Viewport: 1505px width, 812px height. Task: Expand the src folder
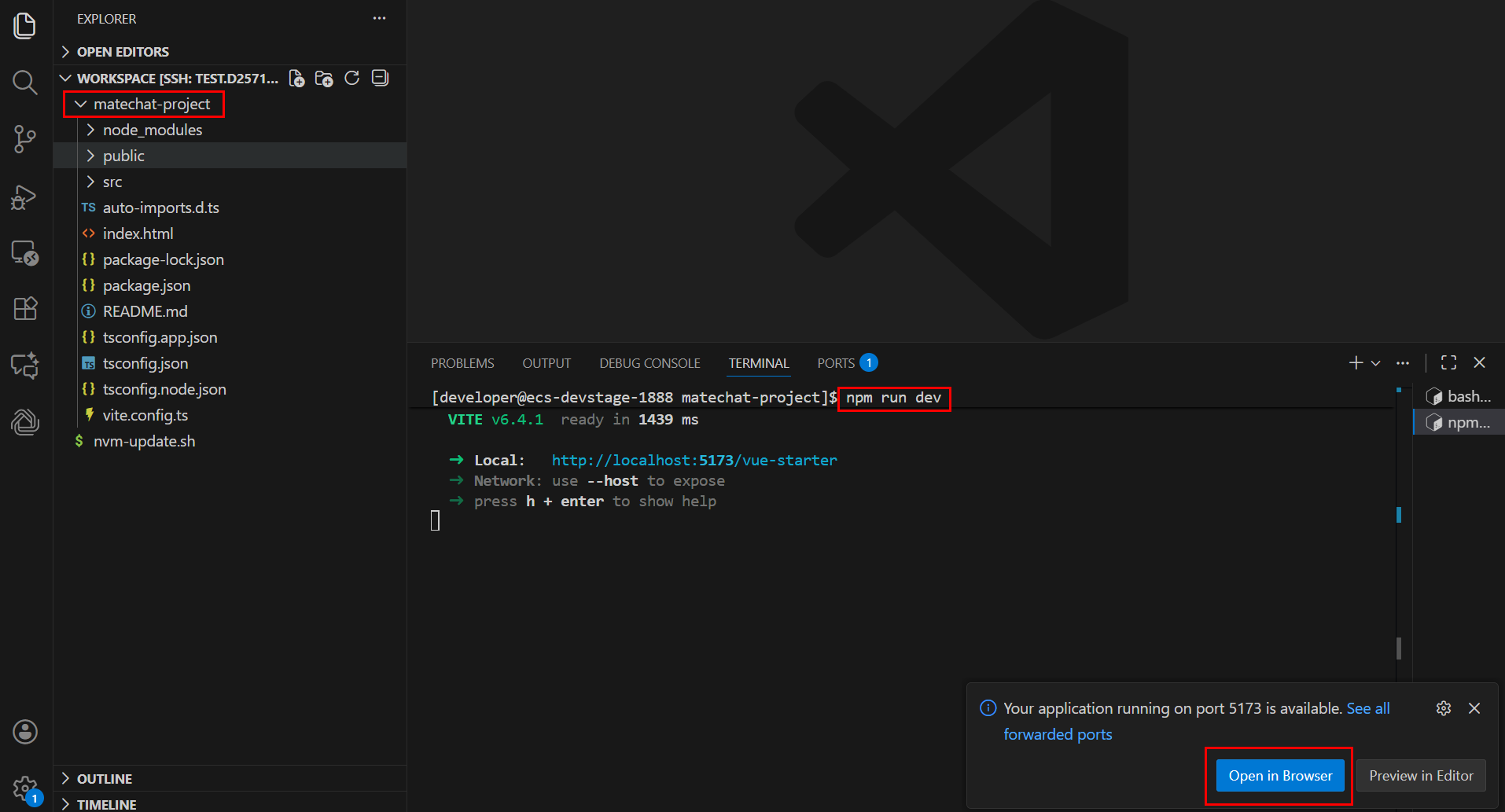[112, 182]
